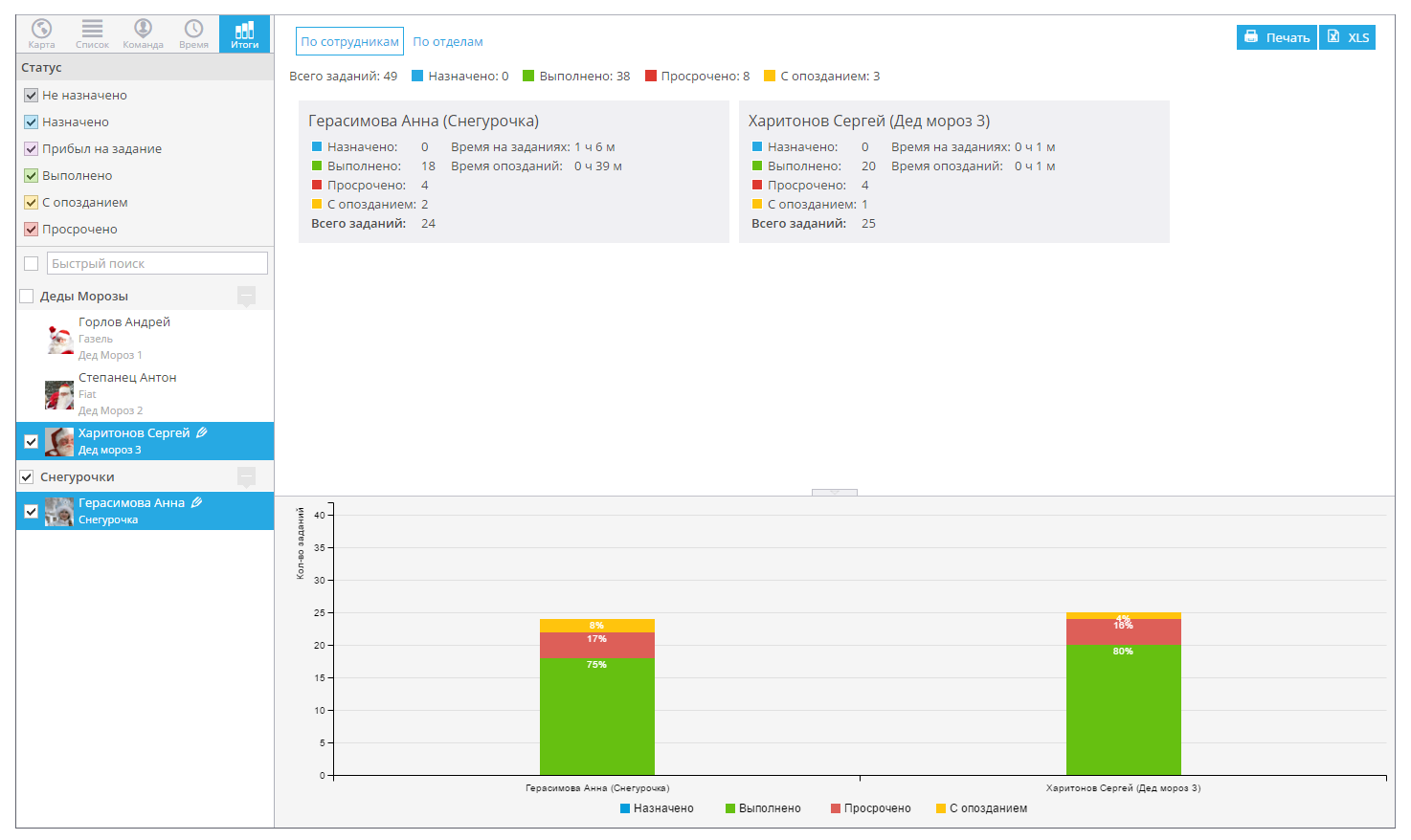The width and height of the screenshot is (1411, 840).
Task: Click the Харитонов Сергей name in the list
Action: pyautogui.click(x=134, y=432)
